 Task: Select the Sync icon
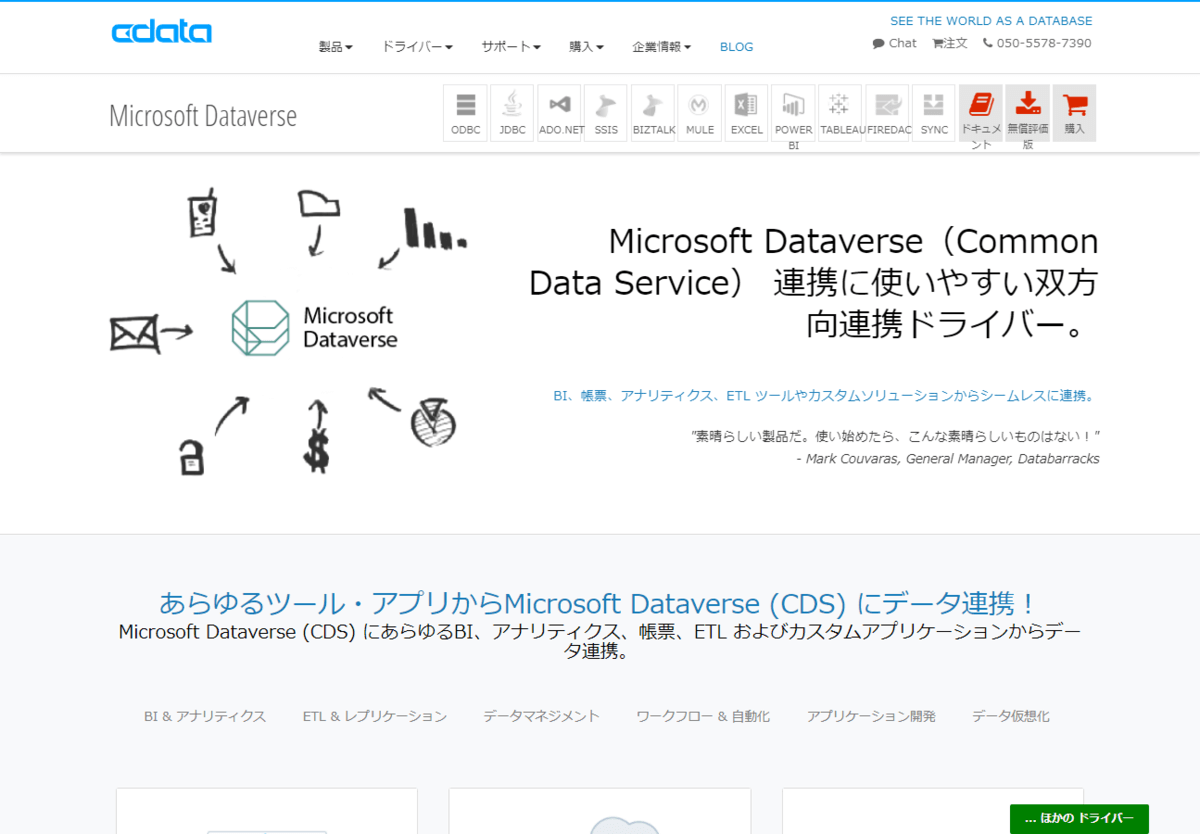tap(934, 113)
